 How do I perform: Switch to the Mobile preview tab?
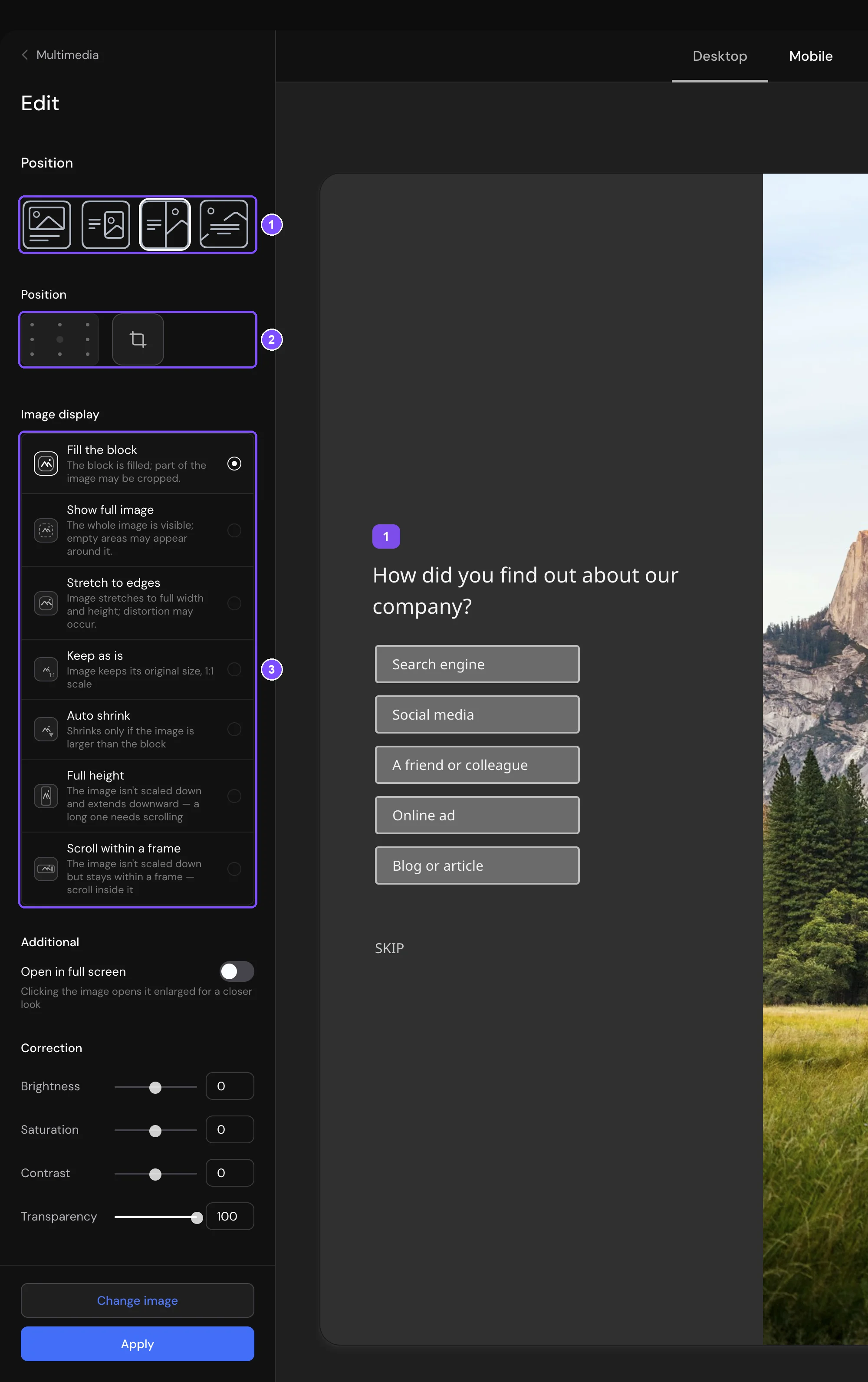(x=810, y=56)
